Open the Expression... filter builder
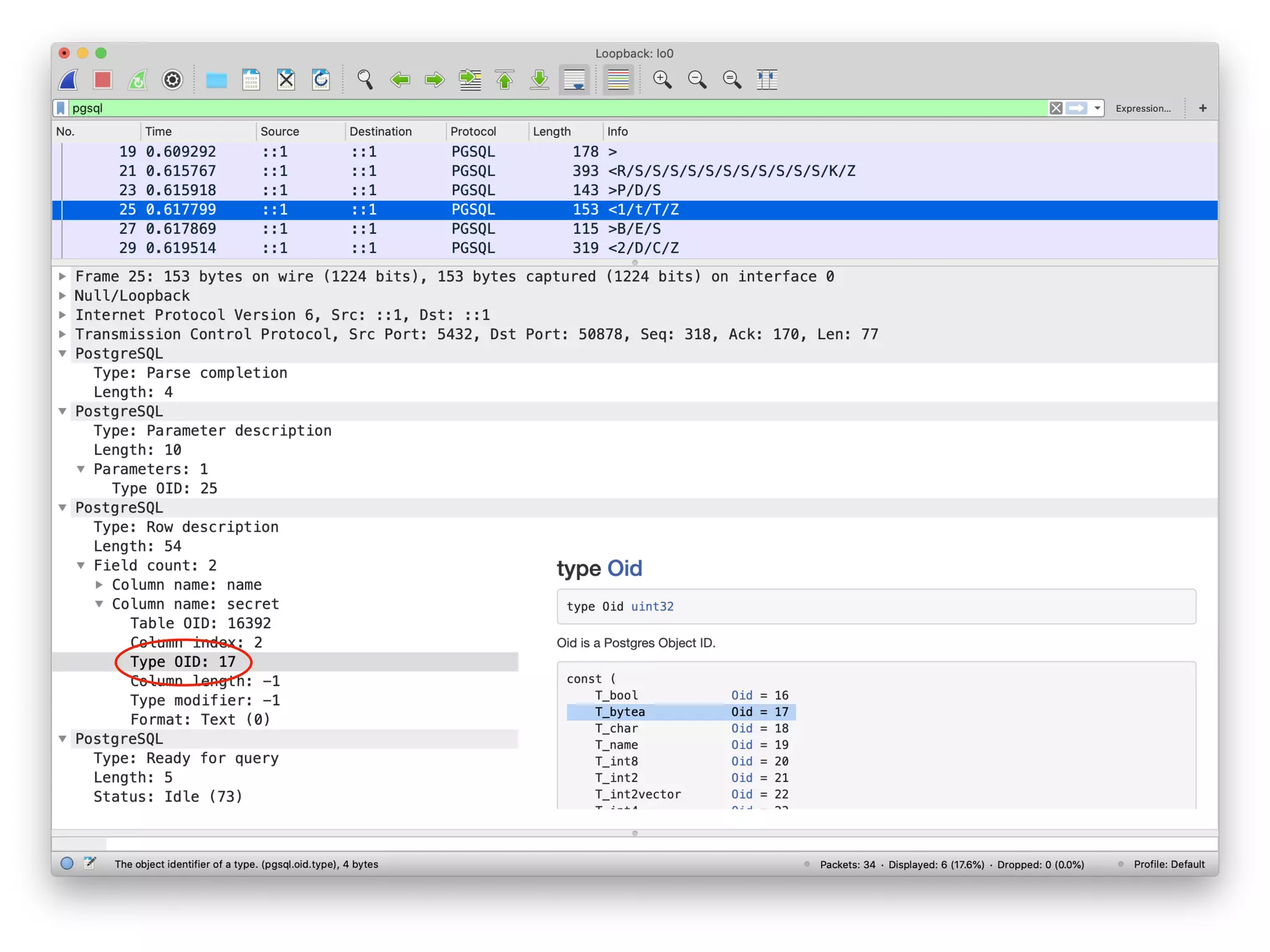The width and height of the screenshot is (1270, 952). [x=1143, y=108]
